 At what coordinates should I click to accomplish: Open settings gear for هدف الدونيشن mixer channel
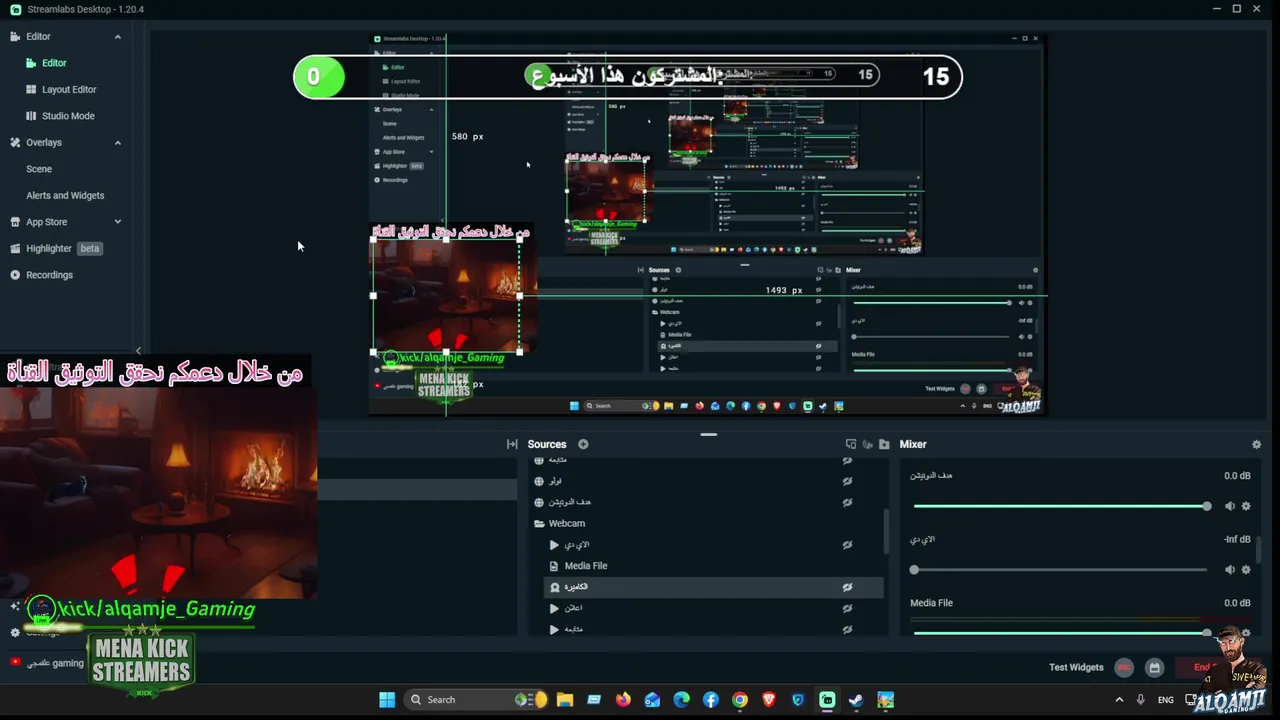[1246, 506]
